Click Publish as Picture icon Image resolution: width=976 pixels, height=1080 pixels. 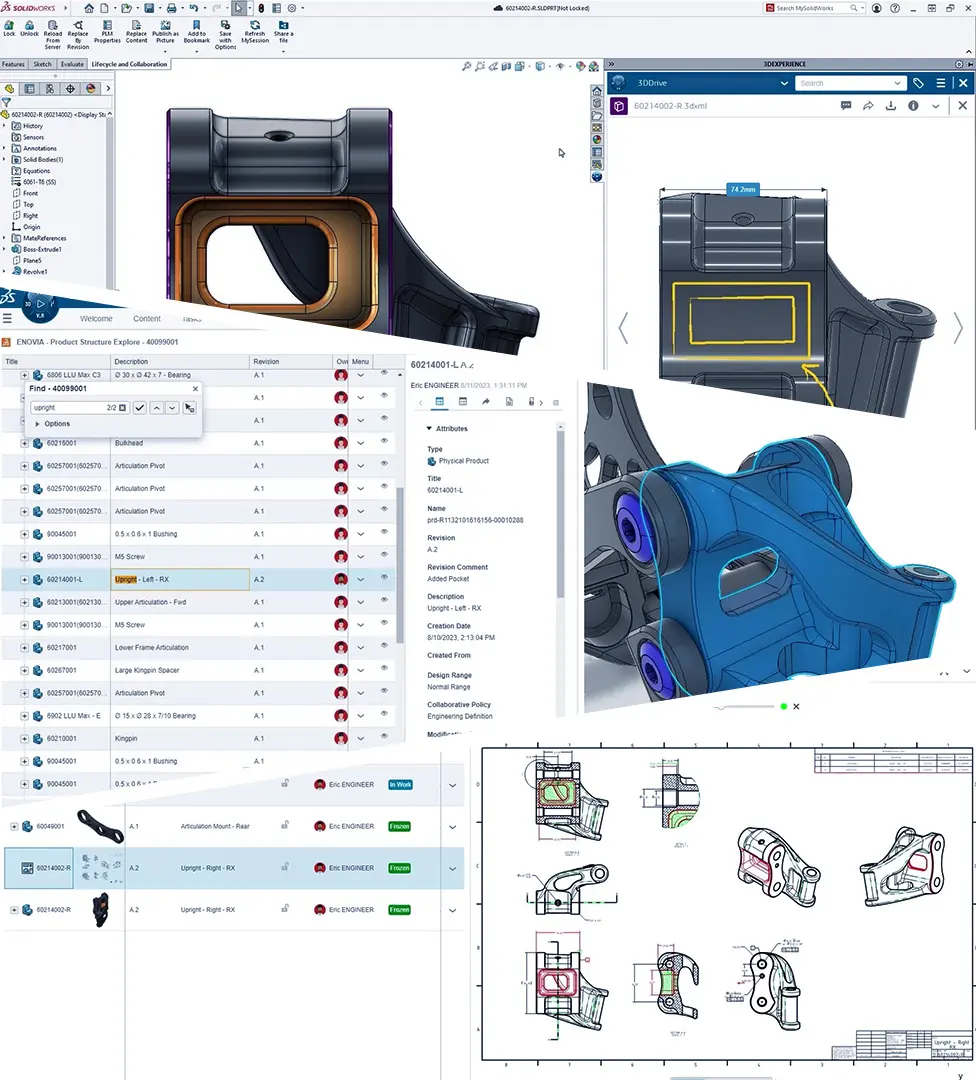tap(165, 25)
